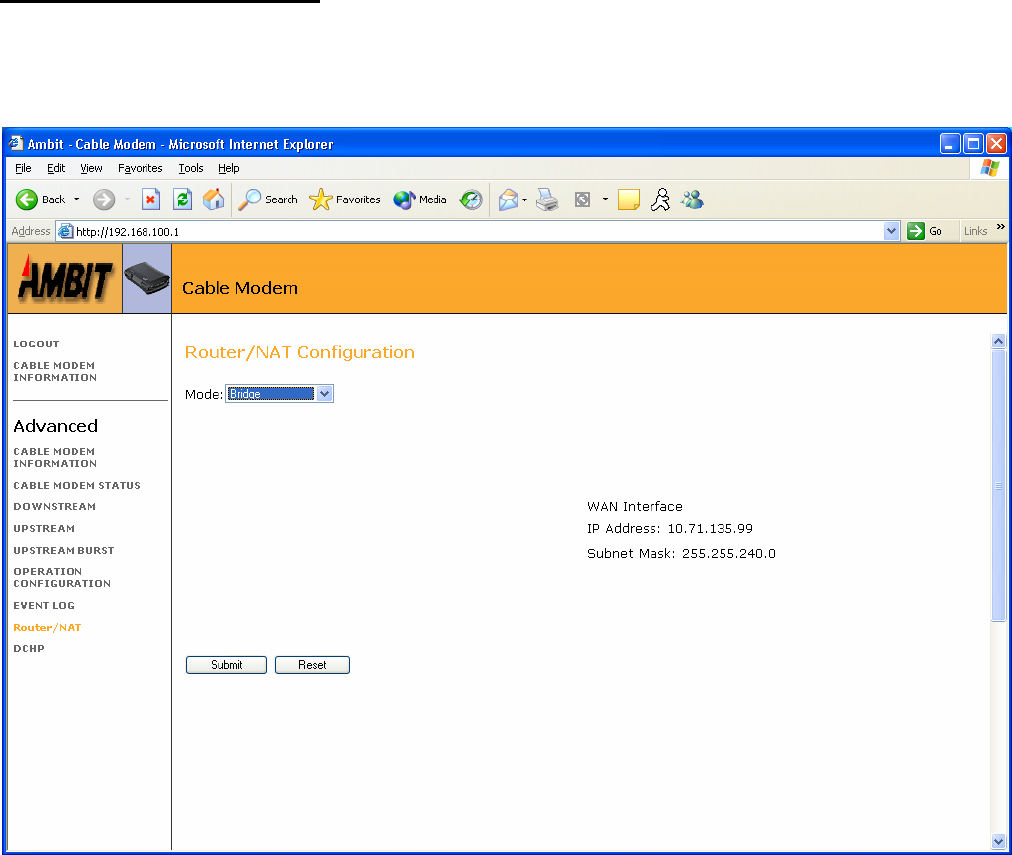The height and width of the screenshot is (855, 1012).
Task: Click the green Go button
Action: pyautogui.click(x=925, y=231)
